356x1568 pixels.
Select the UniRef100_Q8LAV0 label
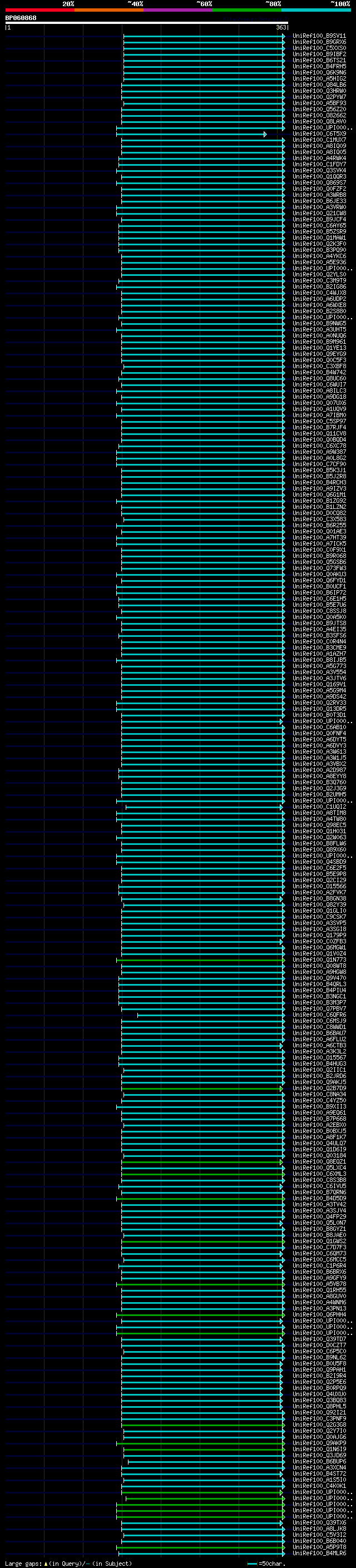point(319,122)
